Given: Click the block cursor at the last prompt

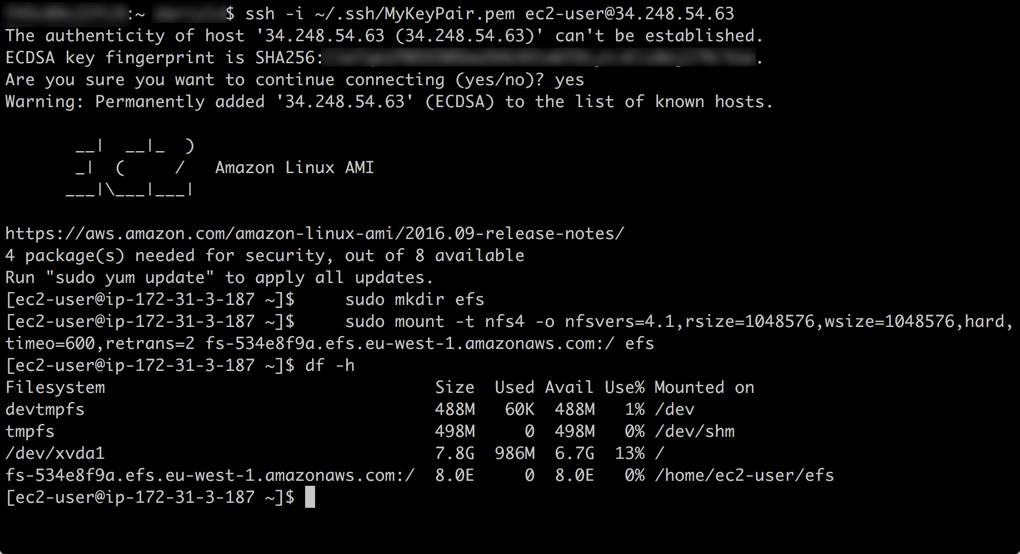Looking at the screenshot, I should click(310, 497).
